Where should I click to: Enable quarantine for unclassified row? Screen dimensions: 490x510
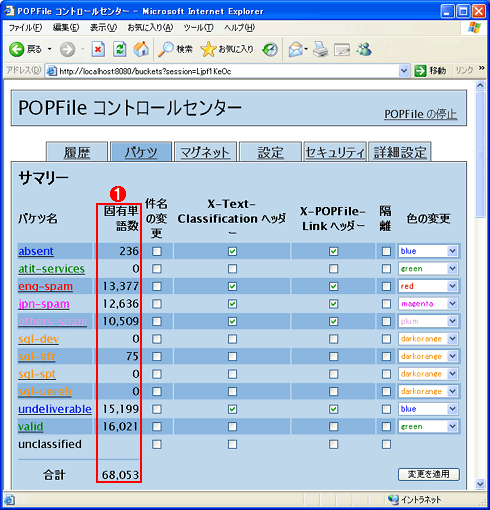click(386, 444)
